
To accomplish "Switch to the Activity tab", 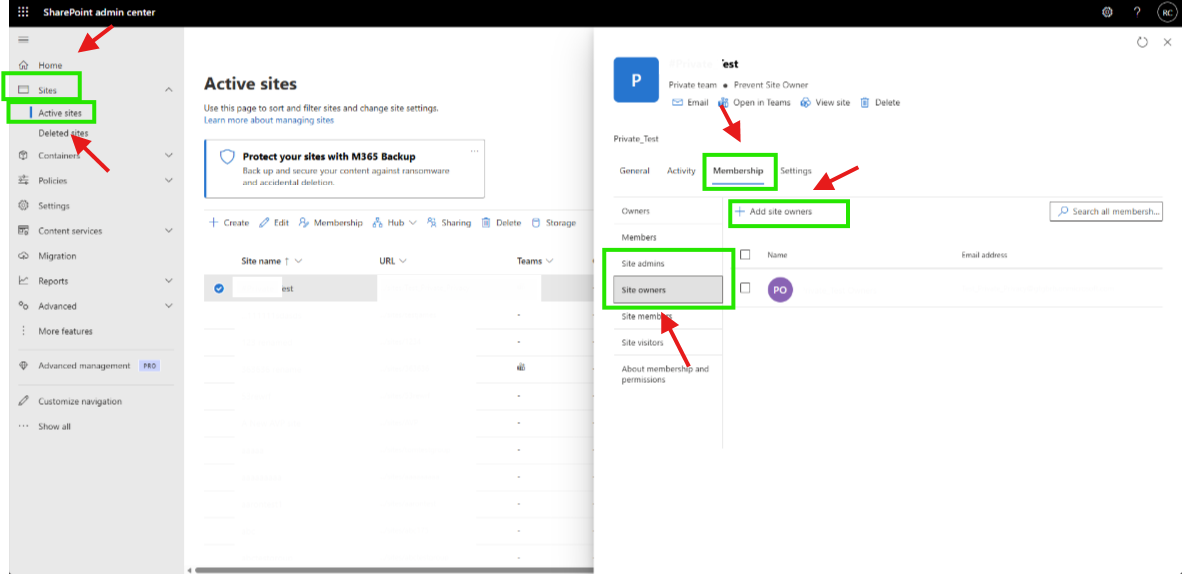I will pos(681,171).
